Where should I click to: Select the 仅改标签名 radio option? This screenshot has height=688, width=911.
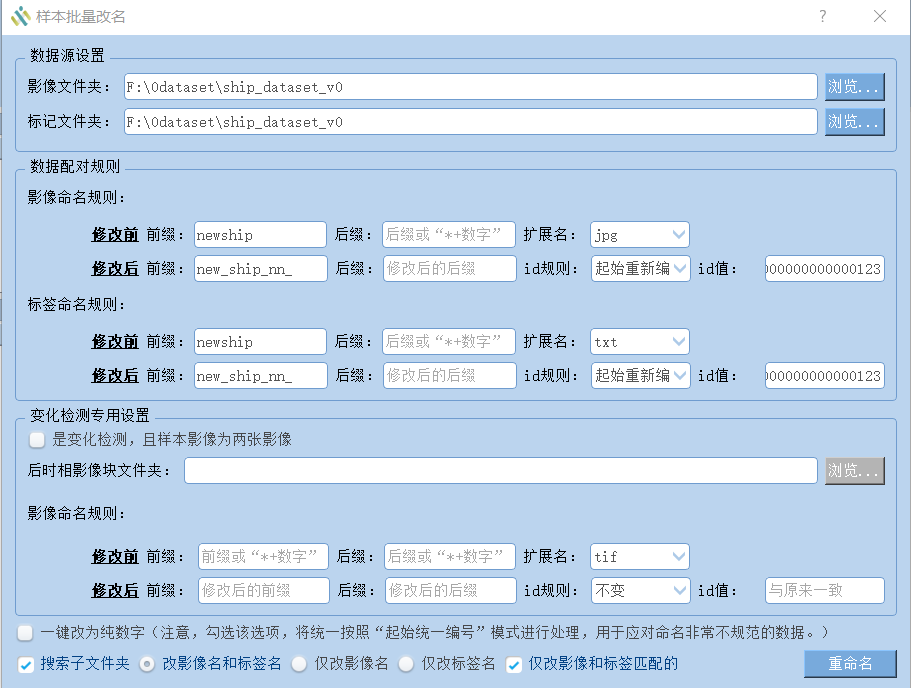[405, 663]
